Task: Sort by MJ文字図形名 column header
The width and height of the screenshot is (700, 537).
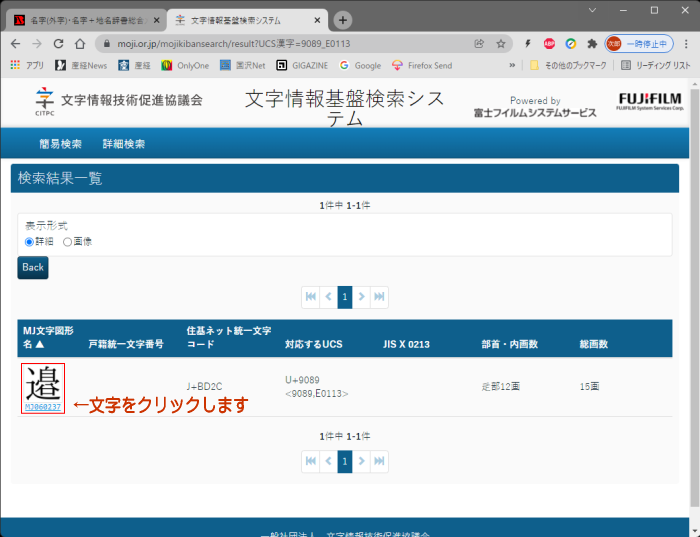Action: [48, 337]
